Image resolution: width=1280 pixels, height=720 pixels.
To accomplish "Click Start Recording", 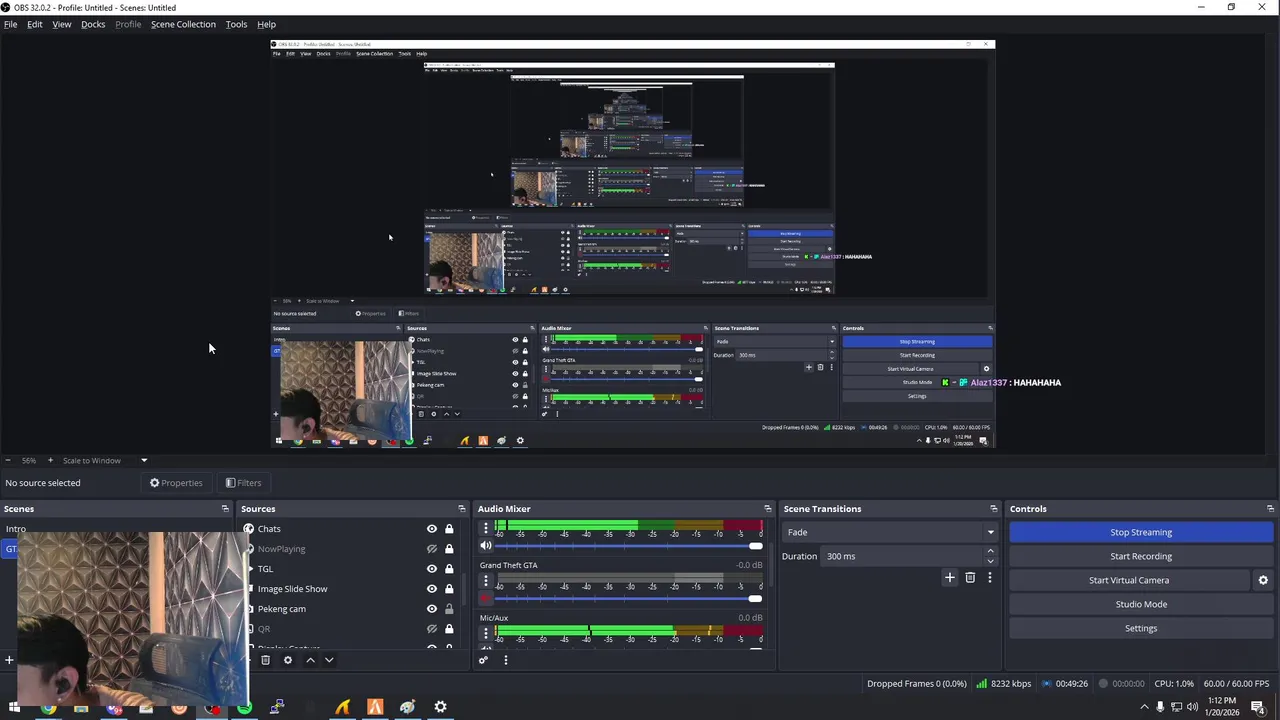I will click(x=1141, y=556).
